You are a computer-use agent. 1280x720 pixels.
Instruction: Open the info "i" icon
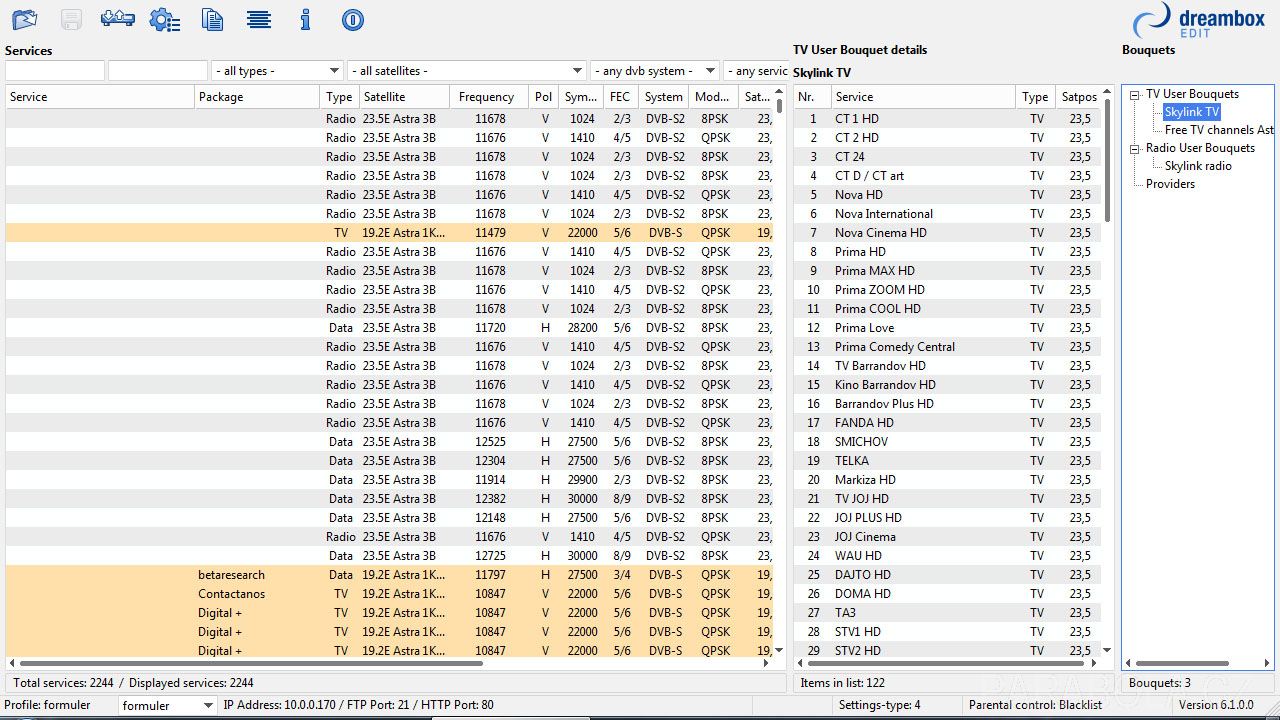pyautogui.click(x=306, y=19)
